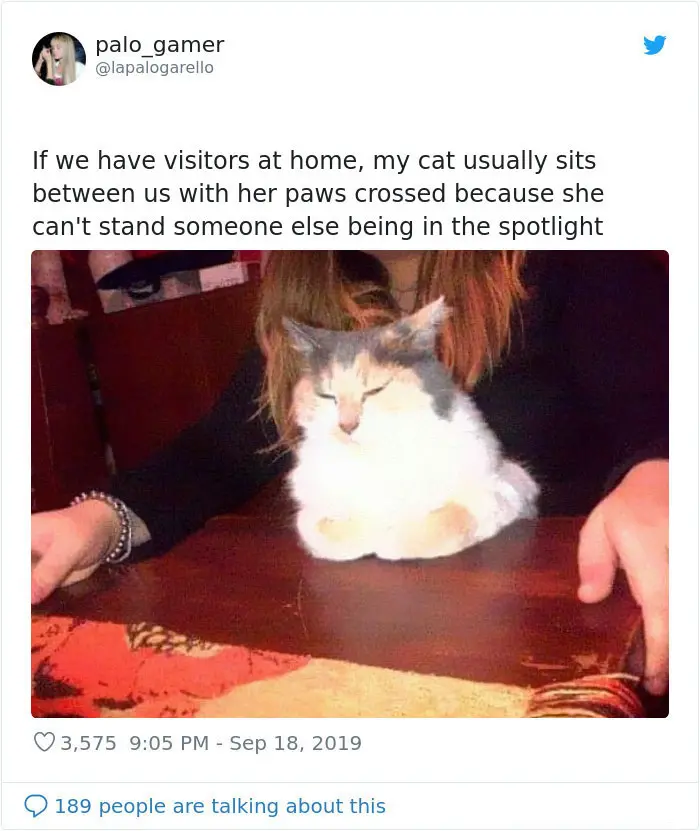Click the heart like icon
Viewport: 700px width, 831px height.
click(x=44, y=742)
